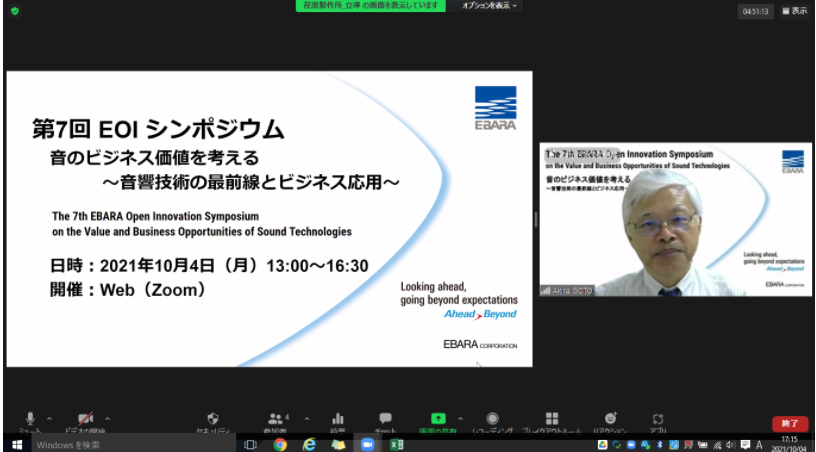Expand audio options arrow beside microphone
The image size is (816, 452).
(x=50, y=418)
